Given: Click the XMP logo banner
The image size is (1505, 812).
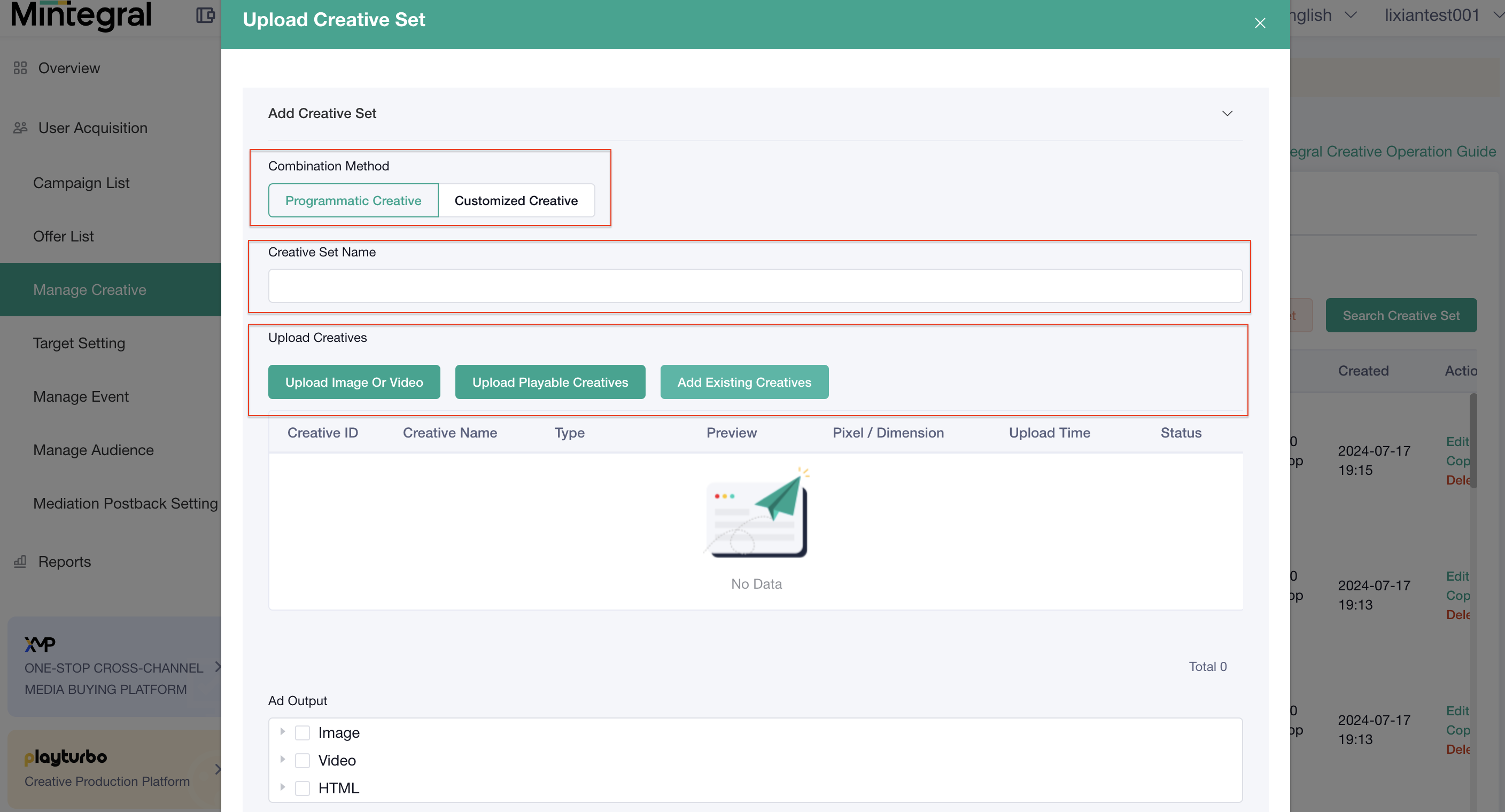Looking at the screenshot, I should pos(40,644).
